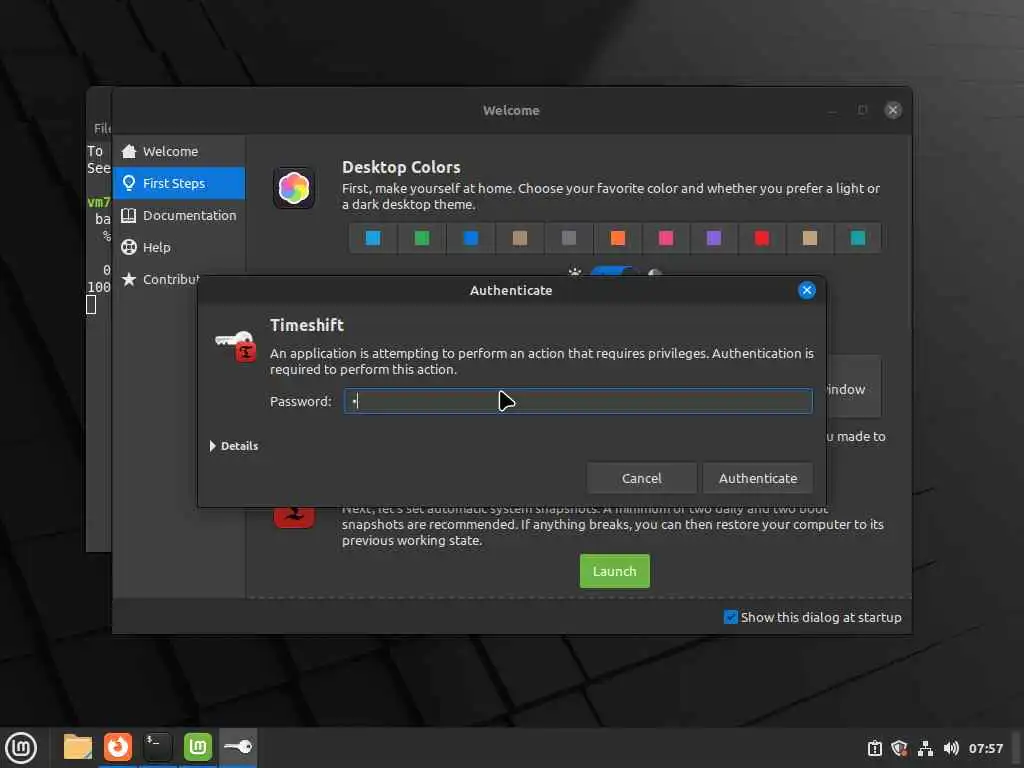This screenshot has width=1024, height=768.
Task: Select First Steps in sidebar
Action: coord(179,184)
